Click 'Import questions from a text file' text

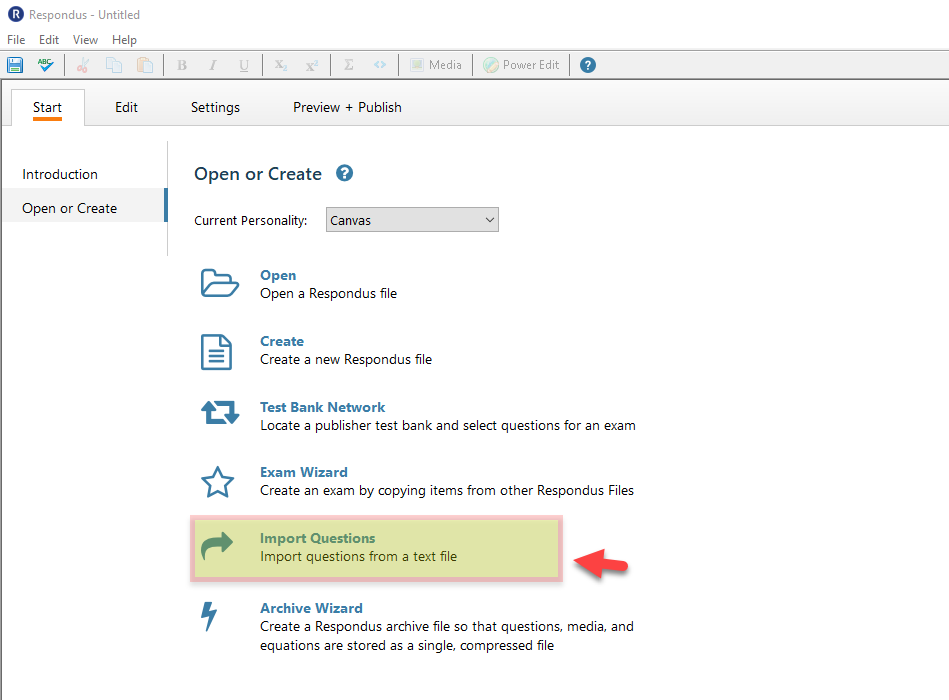click(358, 556)
